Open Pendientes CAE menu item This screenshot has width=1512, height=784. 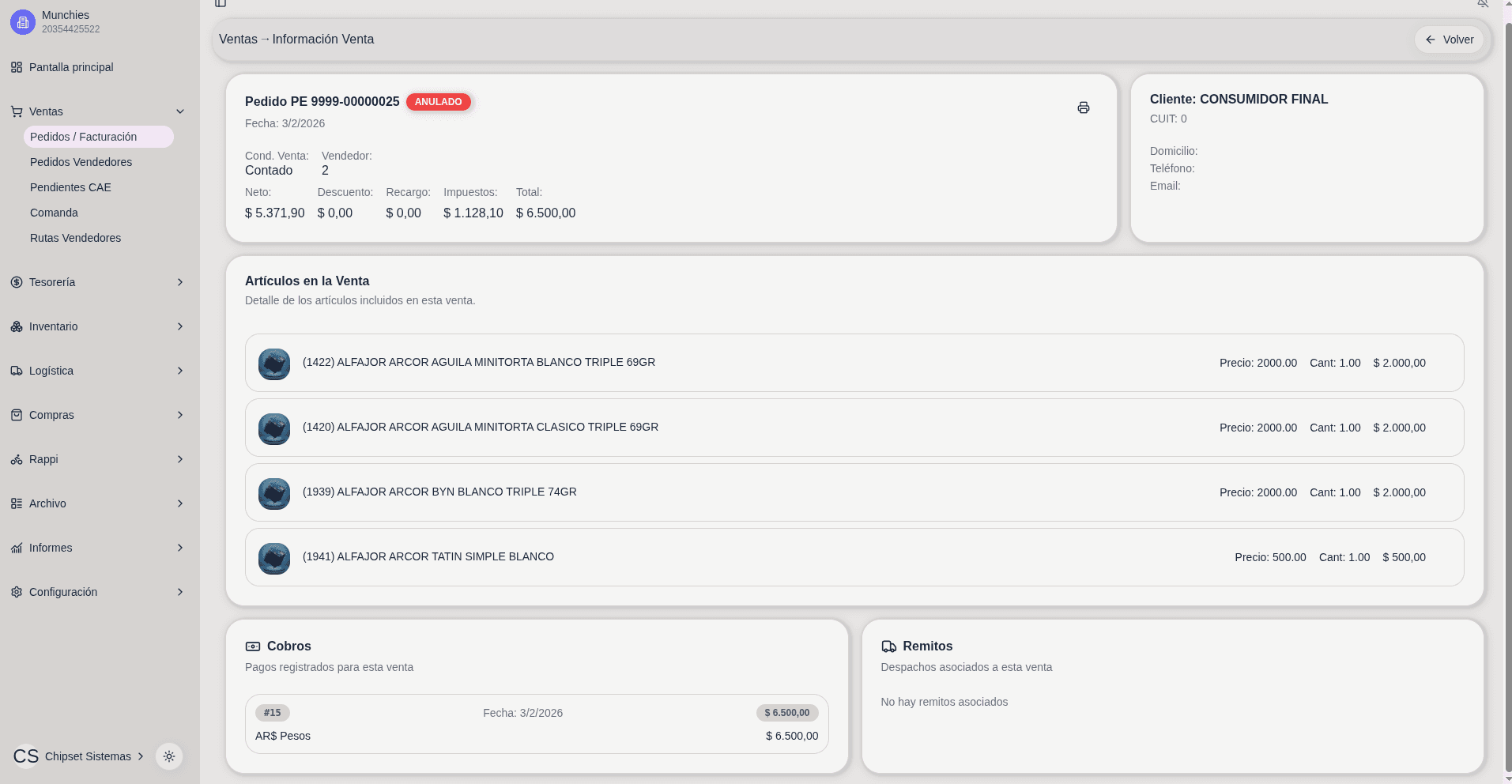pos(70,187)
